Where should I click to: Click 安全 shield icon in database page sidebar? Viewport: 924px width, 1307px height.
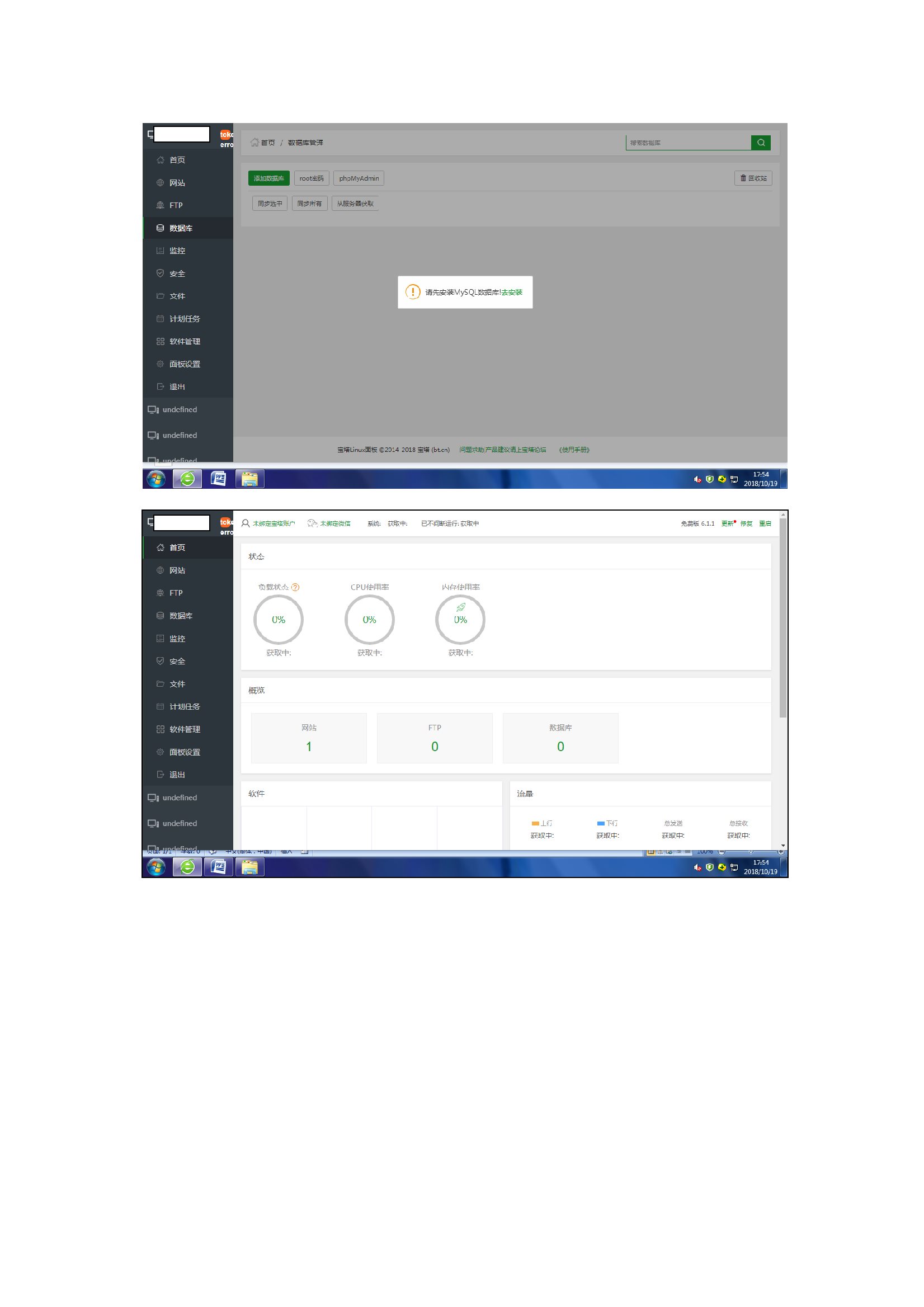click(160, 273)
